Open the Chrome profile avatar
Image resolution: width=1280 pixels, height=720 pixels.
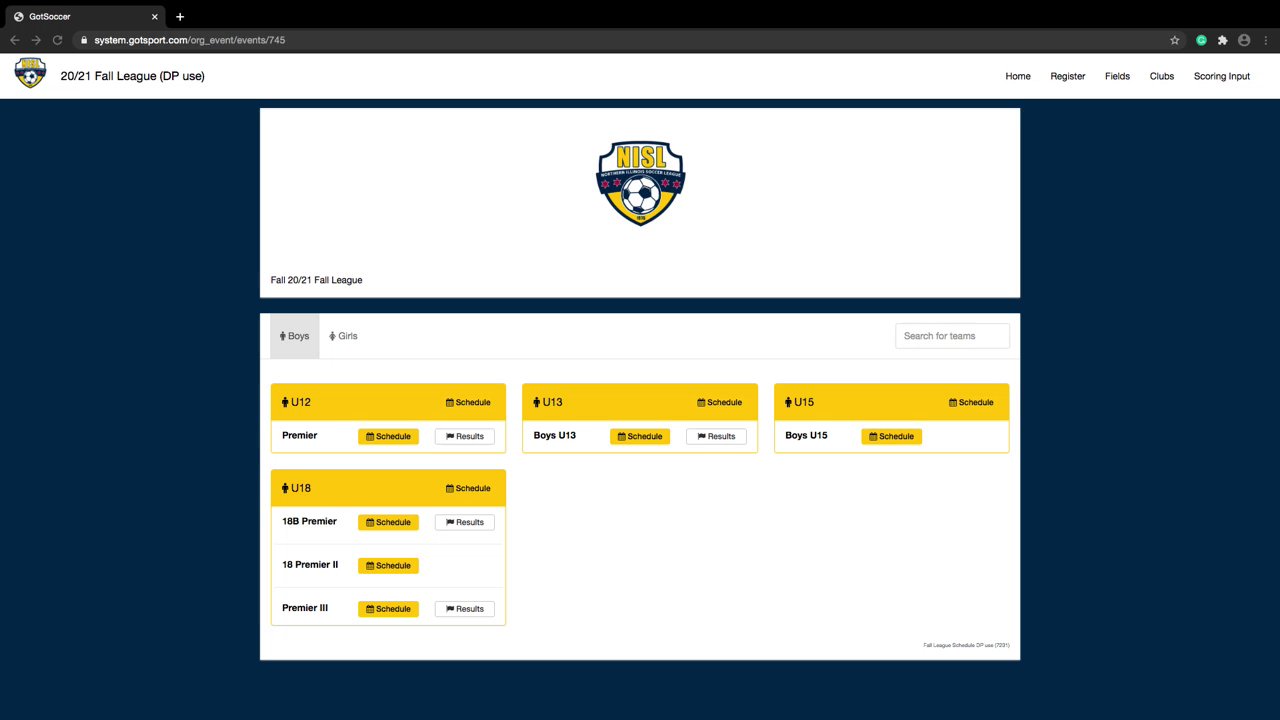[1244, 40]
